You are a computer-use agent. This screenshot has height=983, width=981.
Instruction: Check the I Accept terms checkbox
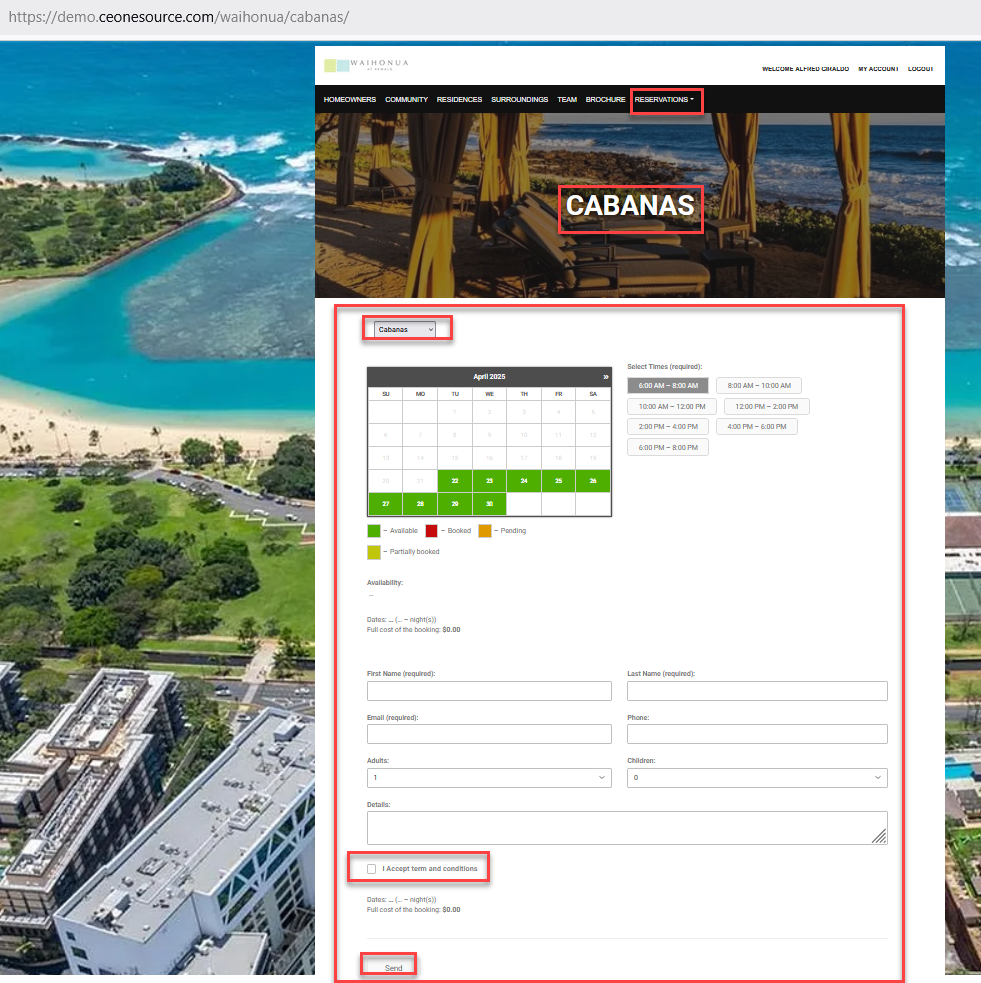[372, 869]
